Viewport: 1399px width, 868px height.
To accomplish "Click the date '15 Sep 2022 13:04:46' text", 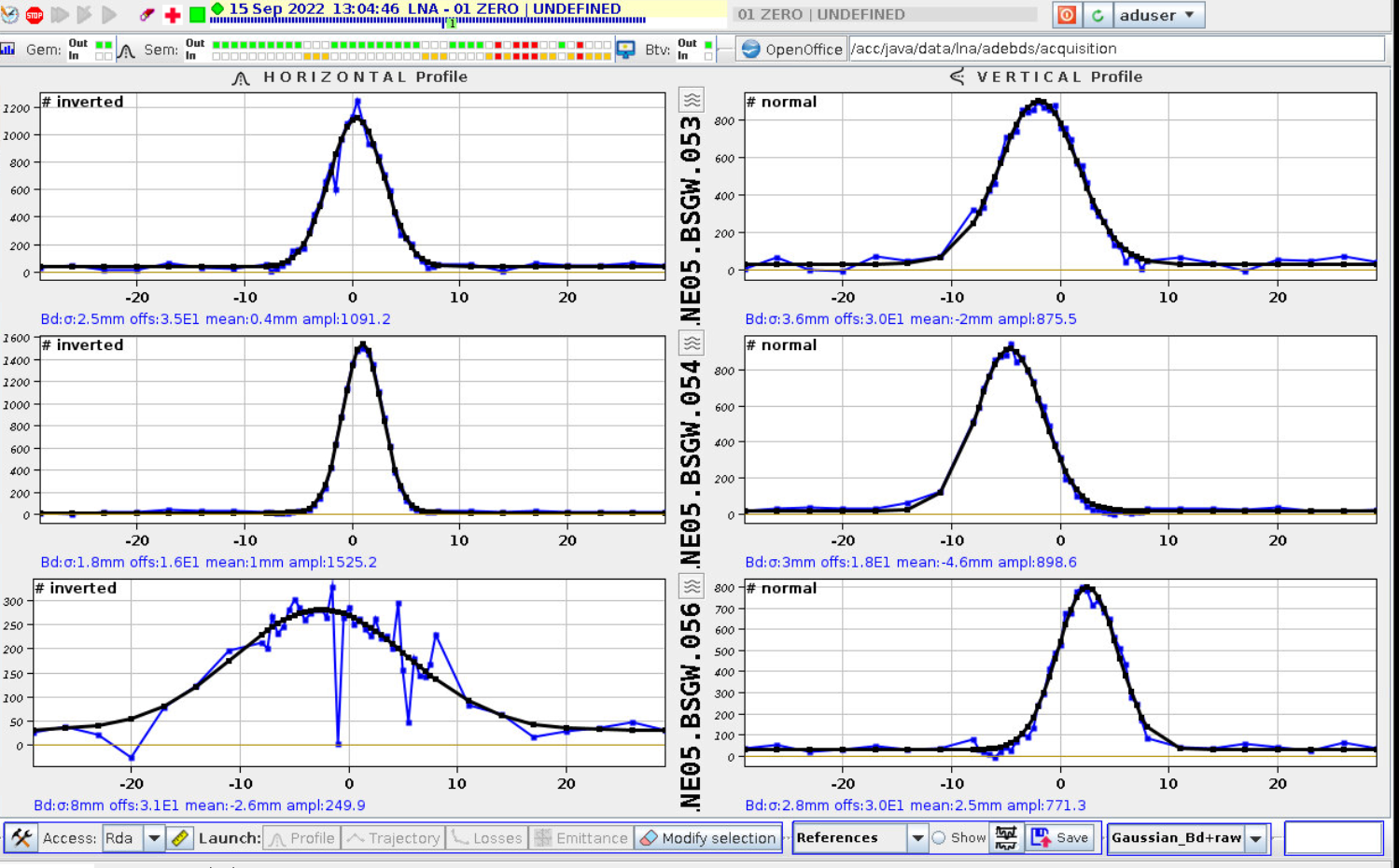I will pos(315,8).
